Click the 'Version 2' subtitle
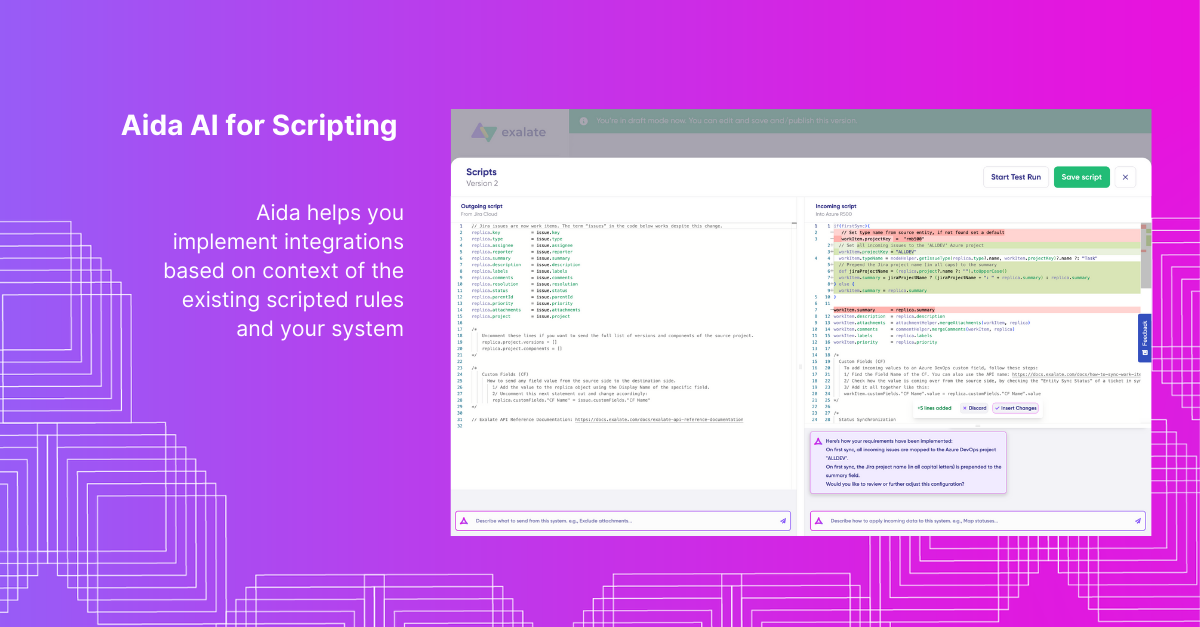1200x627 pixels. [482, 183]
